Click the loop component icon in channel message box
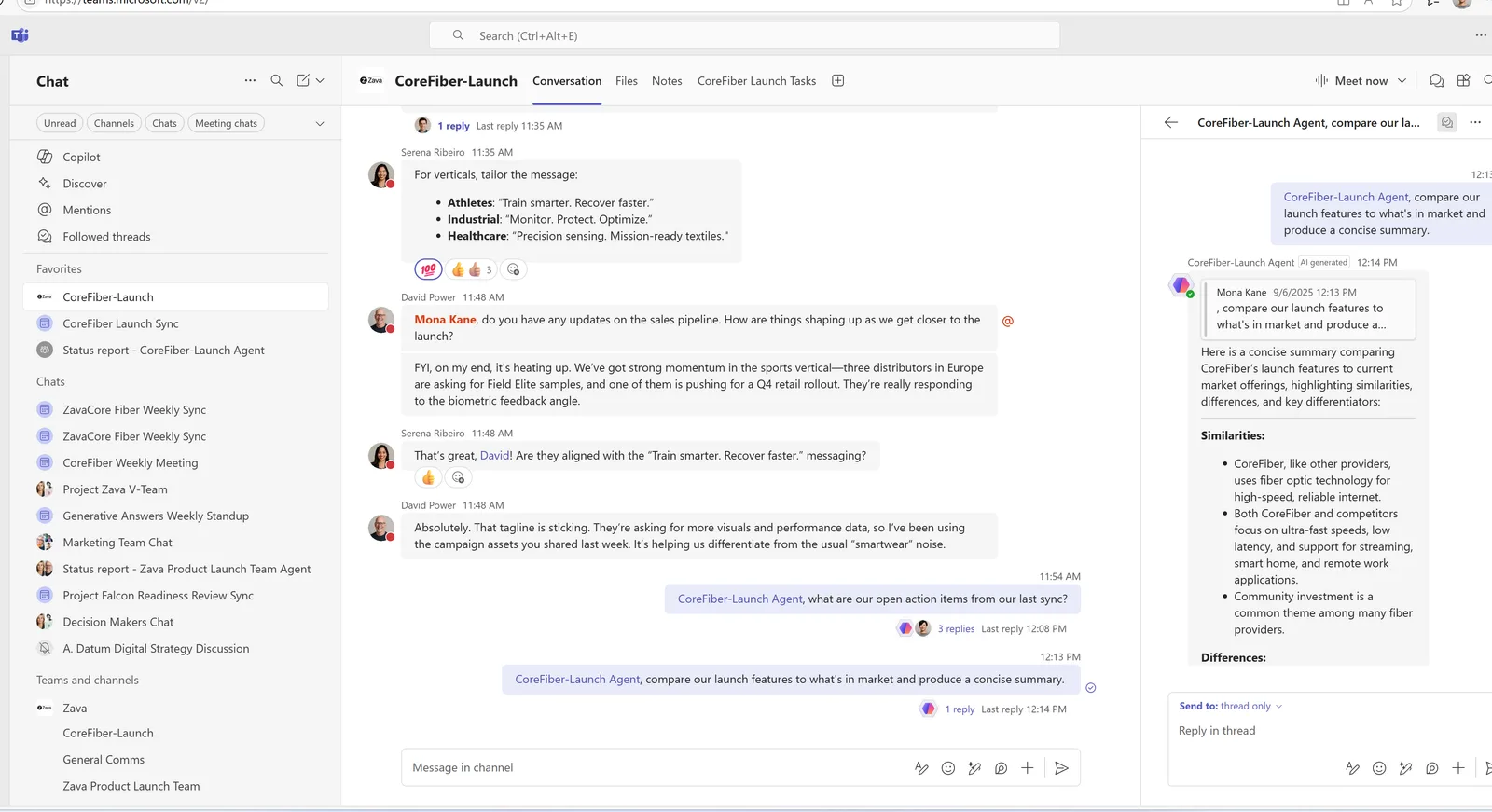Image resolution: width=1492 pixels, height=812 pixels. 1001,768
